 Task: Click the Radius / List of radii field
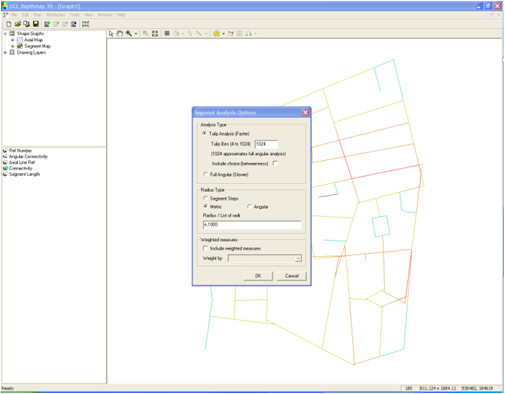(x=252, y=224)
